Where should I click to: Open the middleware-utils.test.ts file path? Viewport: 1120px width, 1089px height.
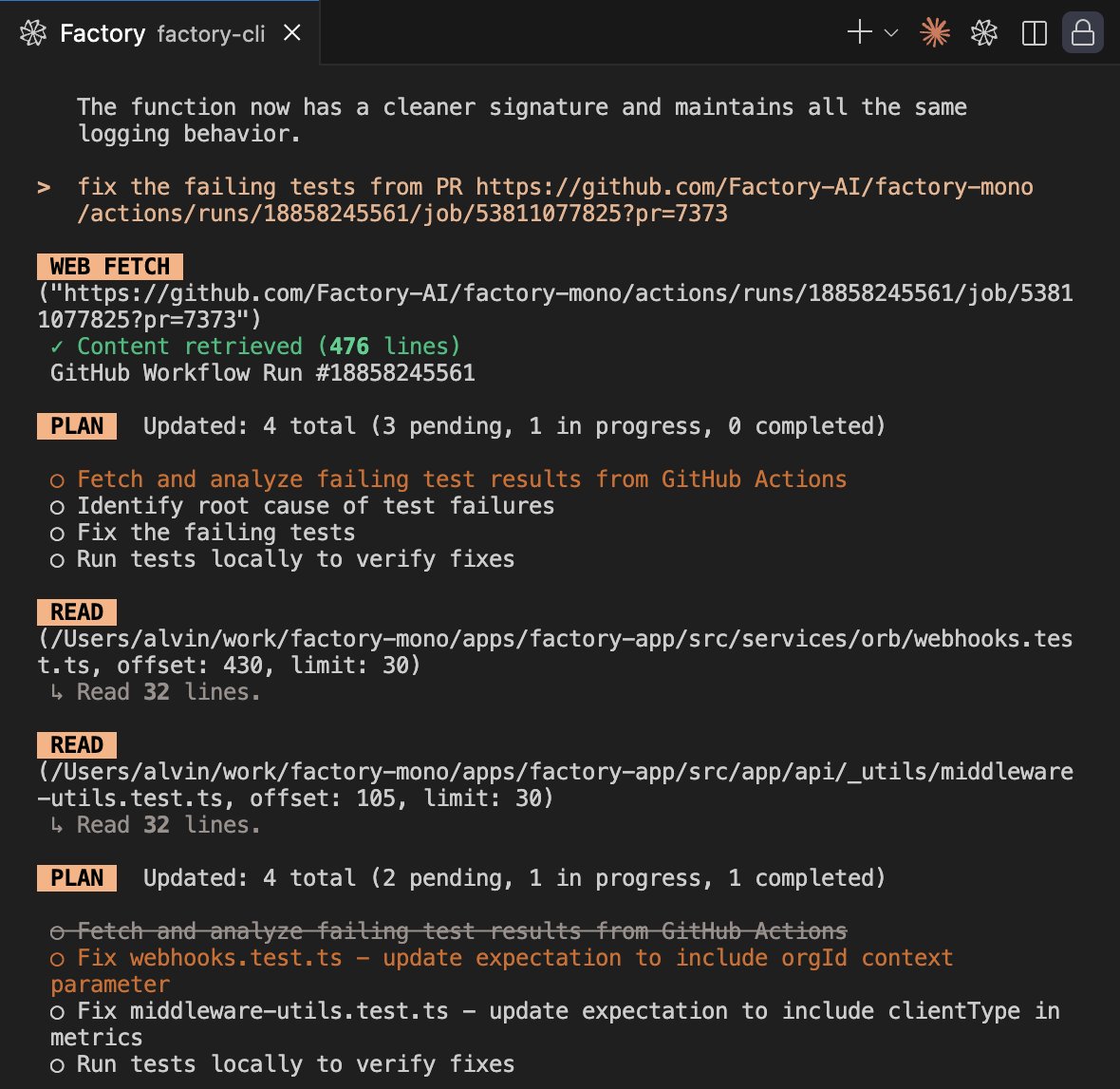pyautogui.click(x=555, y=784)
